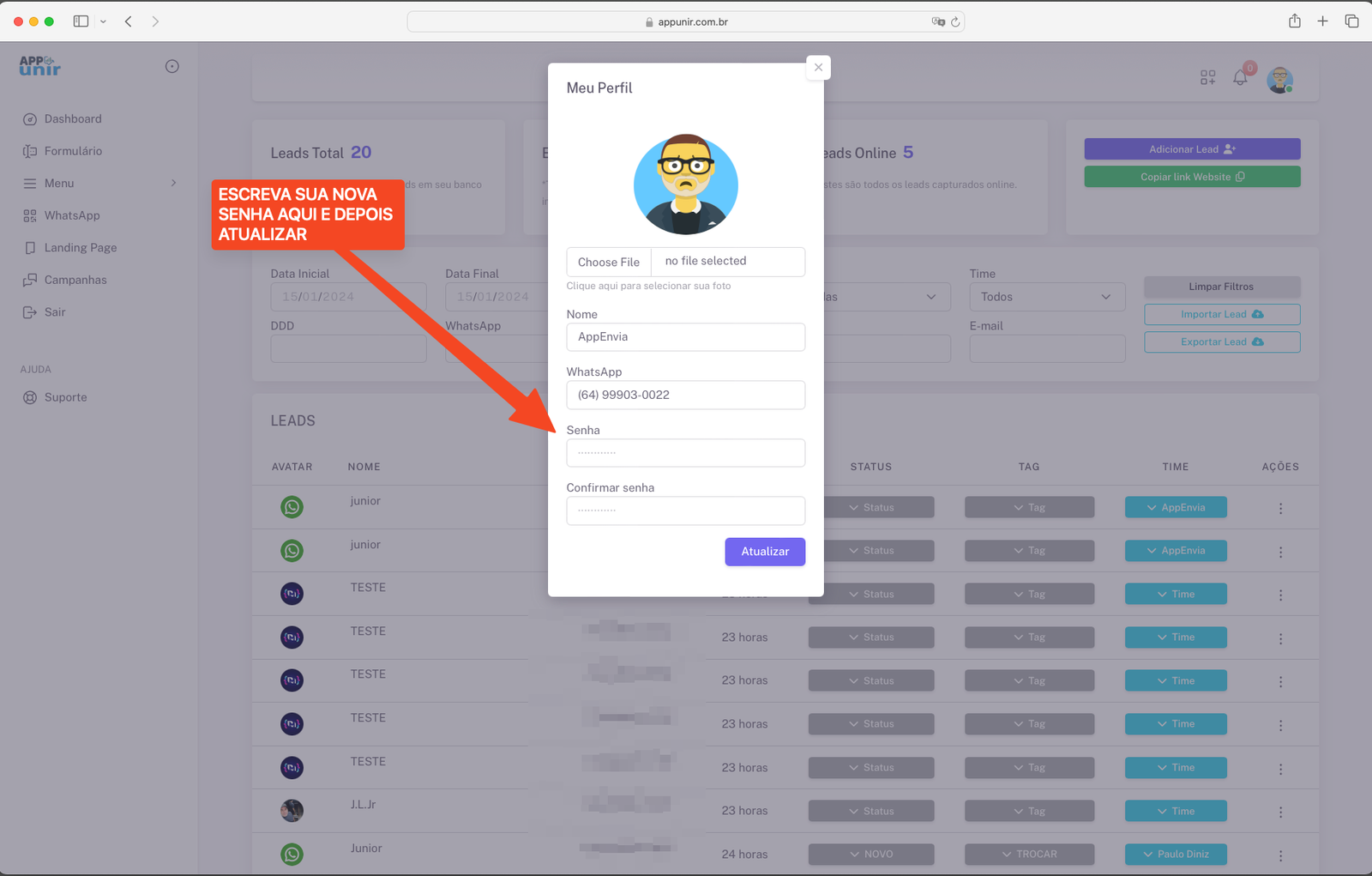Click the Choose File button
This screenshot has height=876, width=1372.
click(x=609, y=263)
